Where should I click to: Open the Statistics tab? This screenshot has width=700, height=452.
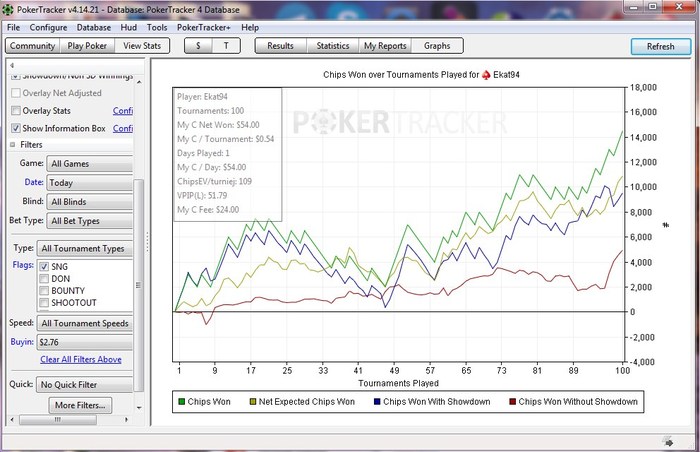pyautogui.click(x=333, y=46)
